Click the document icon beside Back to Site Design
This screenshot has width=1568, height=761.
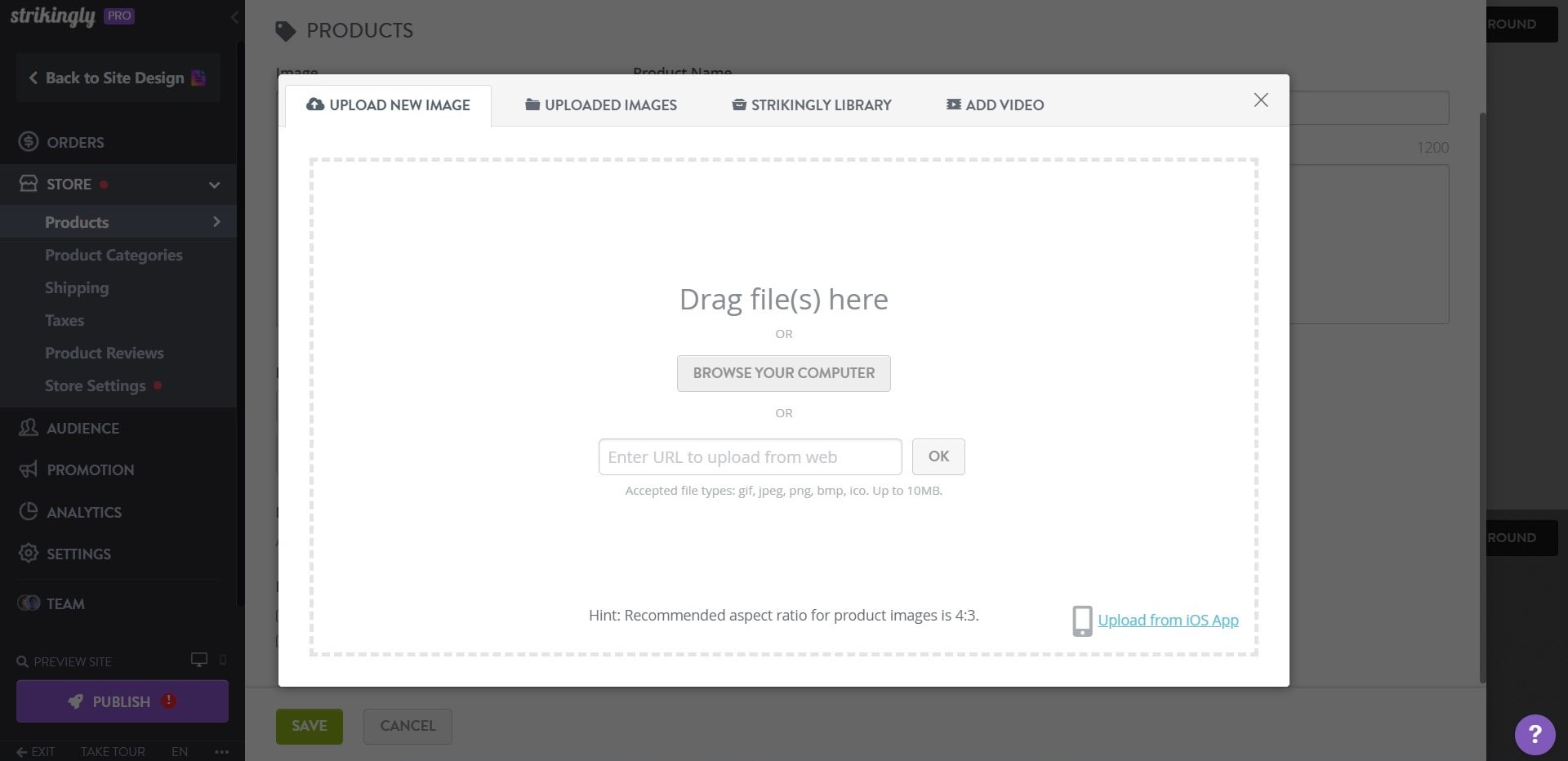[x=197, y=76]
